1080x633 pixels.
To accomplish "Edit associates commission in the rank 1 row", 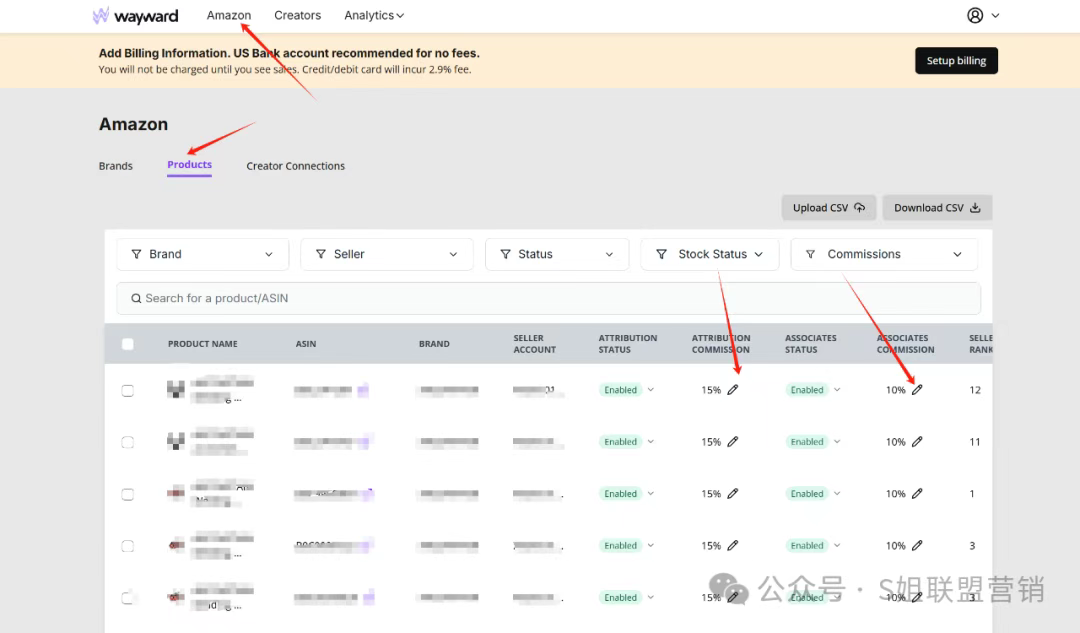I will click(x=917, y=493).
